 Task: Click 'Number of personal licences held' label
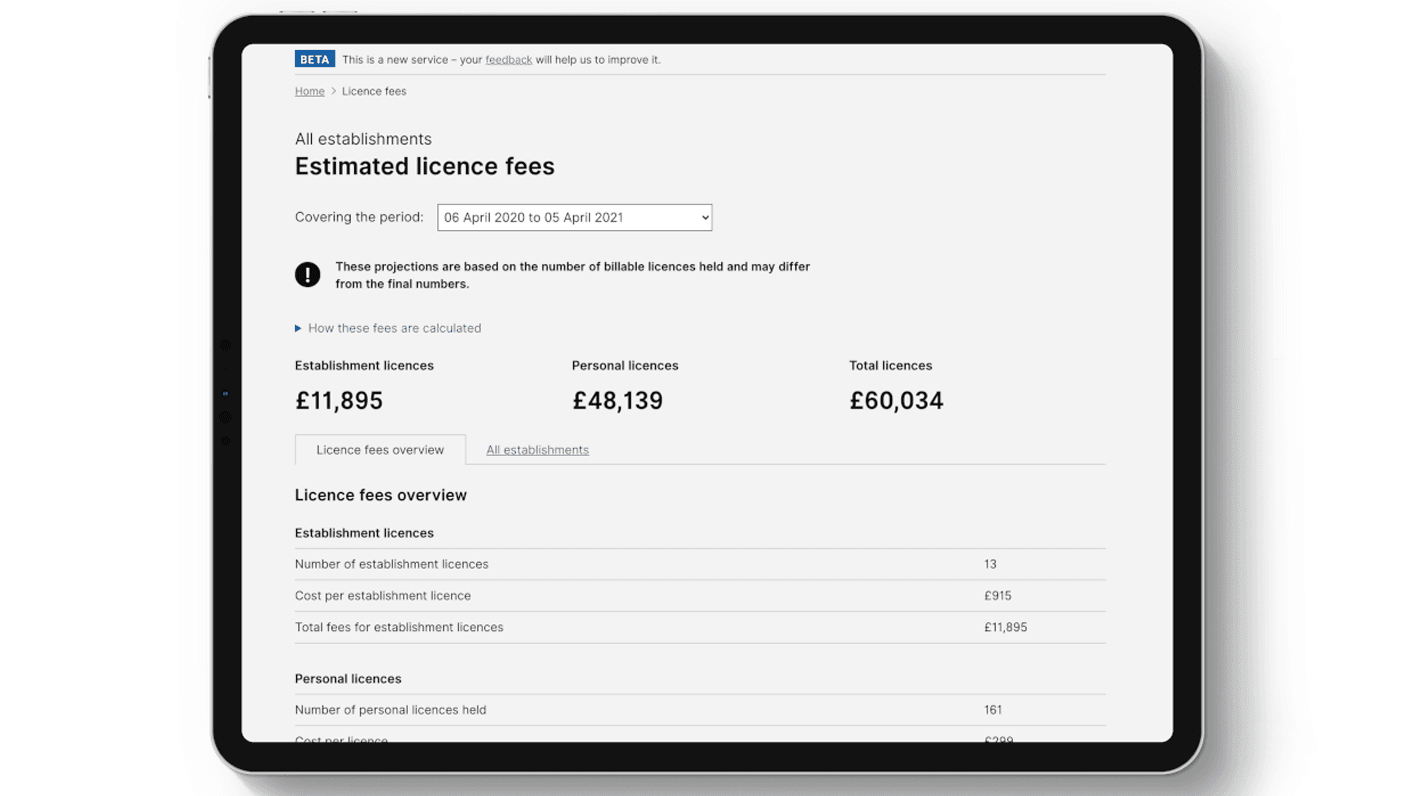pyautogui.click(x=391, y=710)
